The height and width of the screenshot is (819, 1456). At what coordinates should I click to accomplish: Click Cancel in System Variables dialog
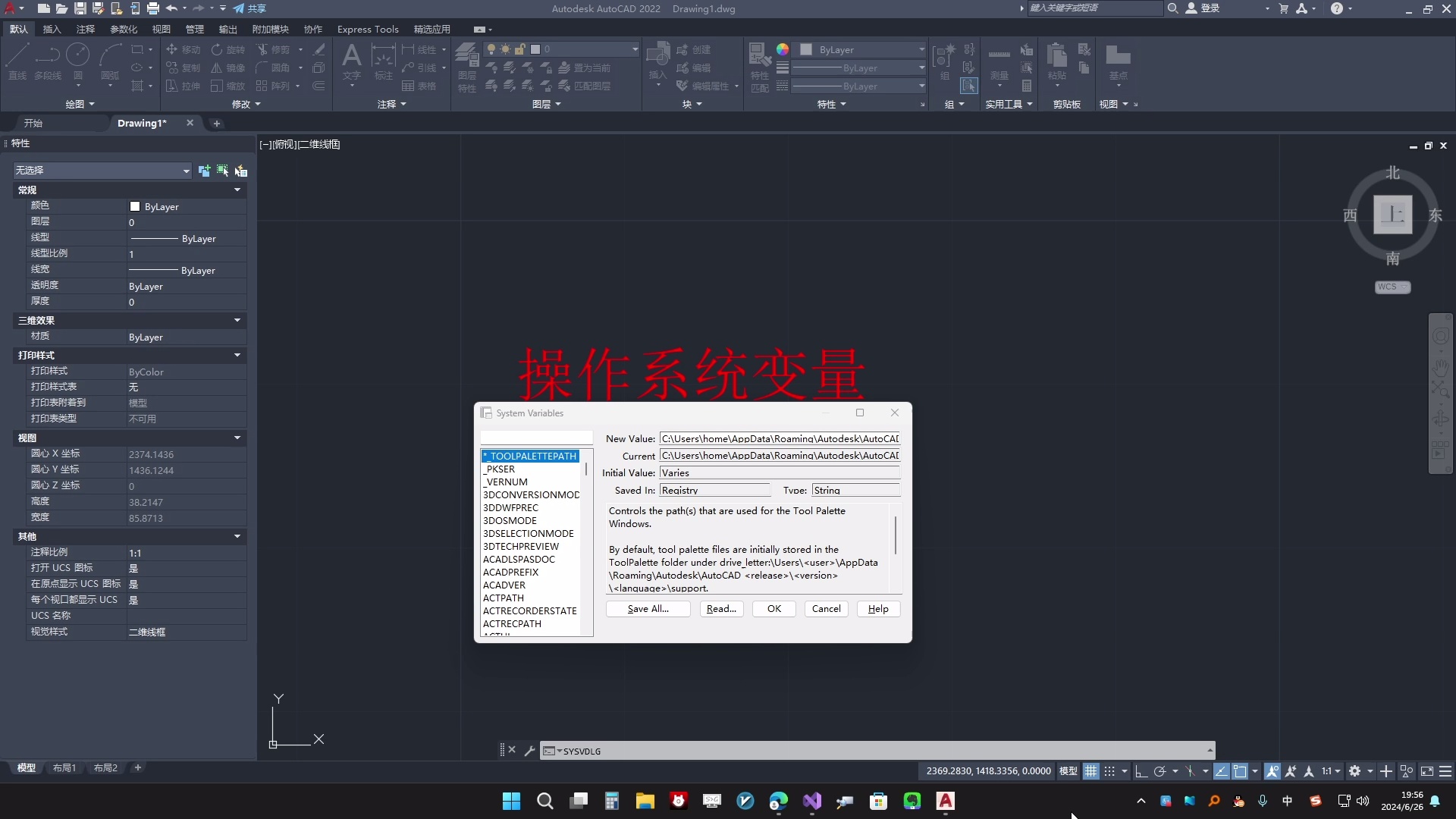click(827, 609)
